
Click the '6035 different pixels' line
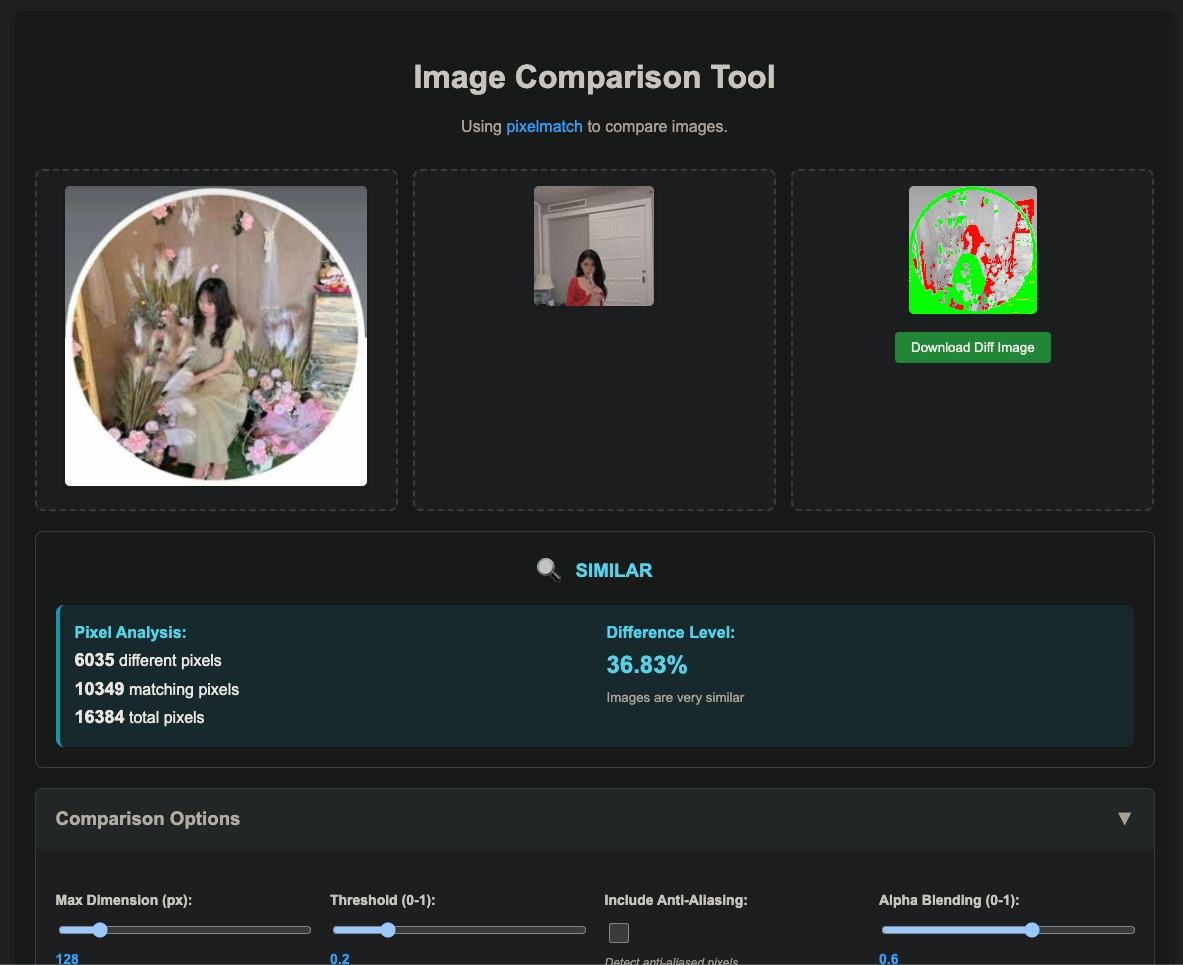[x=148, y=660]
